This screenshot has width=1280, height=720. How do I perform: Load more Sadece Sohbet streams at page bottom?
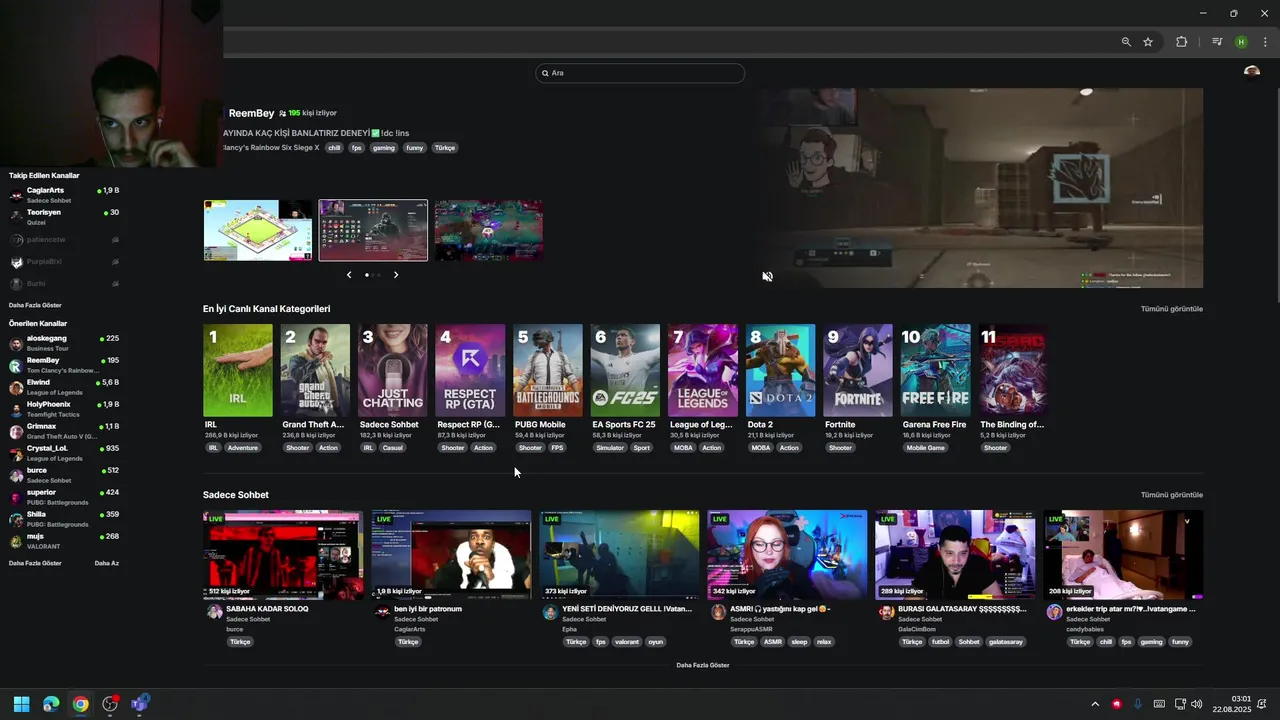coord(703,665)
